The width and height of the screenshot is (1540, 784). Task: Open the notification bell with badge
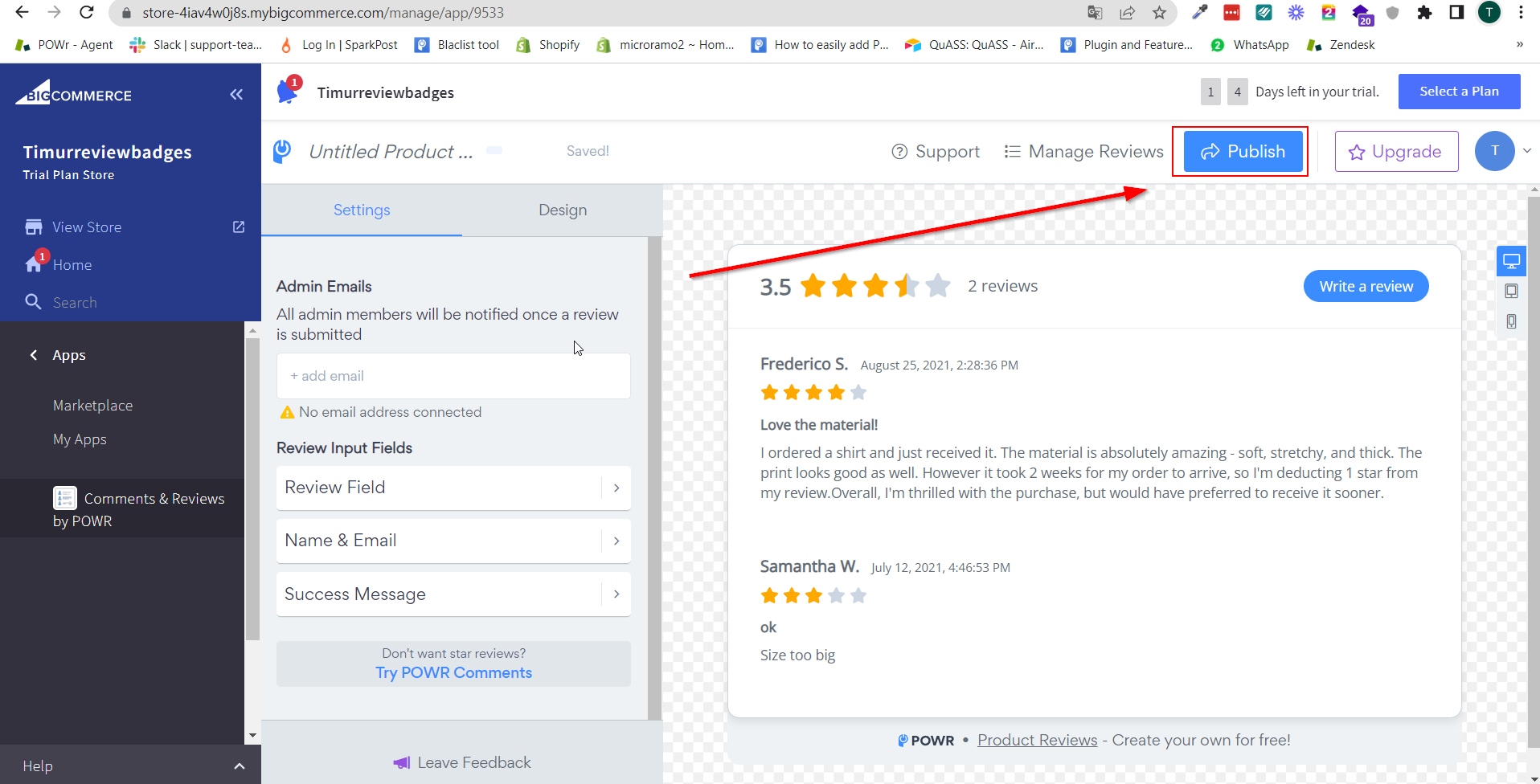tap(288, 91)
